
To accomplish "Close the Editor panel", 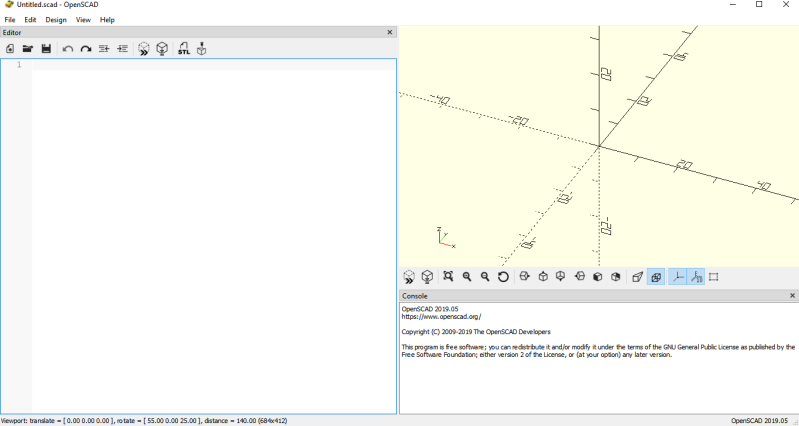I will pos(390,33).
